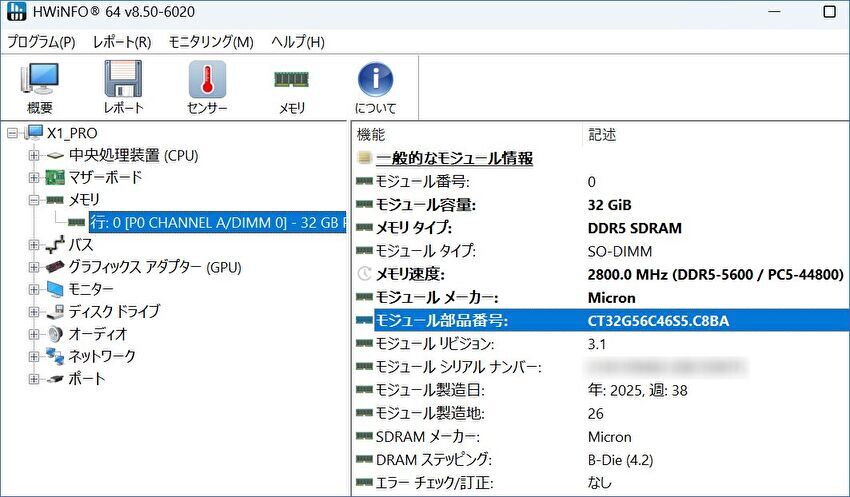Click the バス bus icon
This screenshot has width=850, height=497.
pos(55,245)
